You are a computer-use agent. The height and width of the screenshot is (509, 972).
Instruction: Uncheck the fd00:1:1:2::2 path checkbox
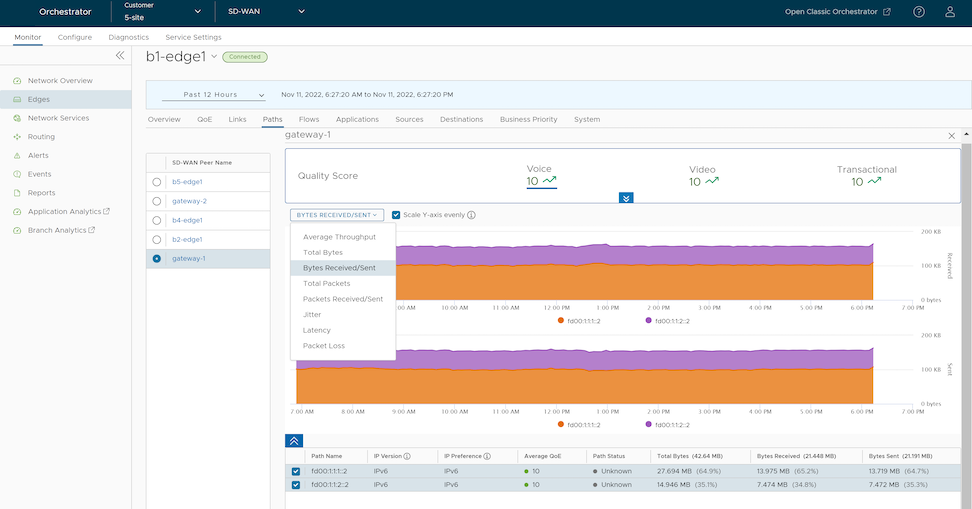pyautogui.click(x=295, y=485)
